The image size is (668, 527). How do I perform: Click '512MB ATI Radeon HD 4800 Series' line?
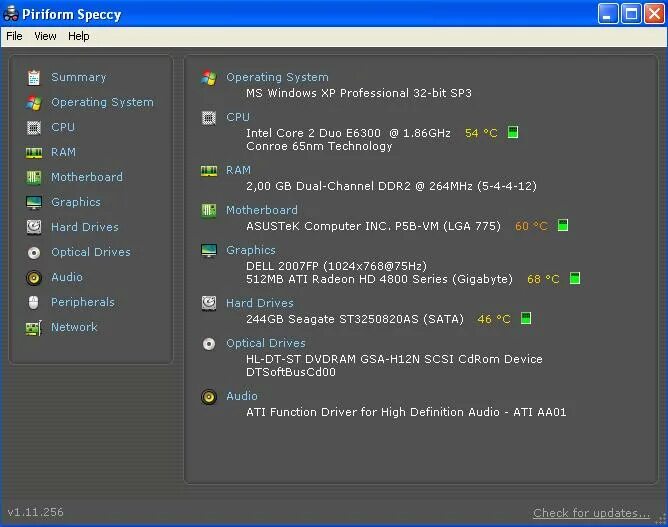pyautogui.click(x=379, y=279)
